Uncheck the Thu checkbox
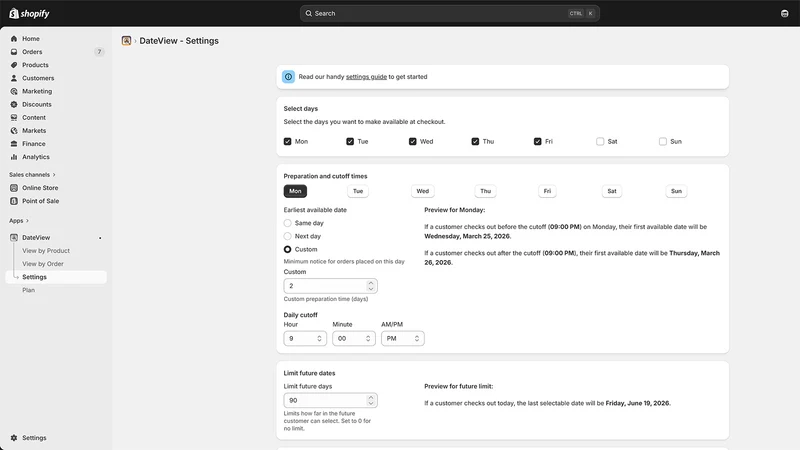The image size is (800, 450). pos(475,141)
